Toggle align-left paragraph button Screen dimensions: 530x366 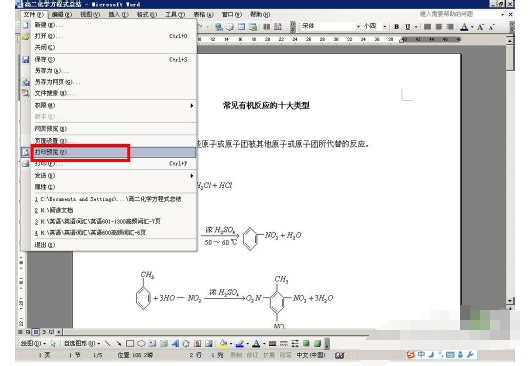[x=427, y=27]
